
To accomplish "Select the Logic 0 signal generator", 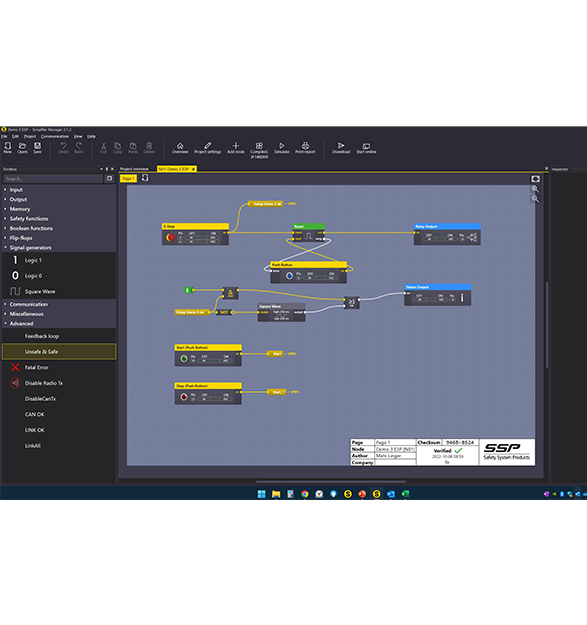I will pos(59,275).
